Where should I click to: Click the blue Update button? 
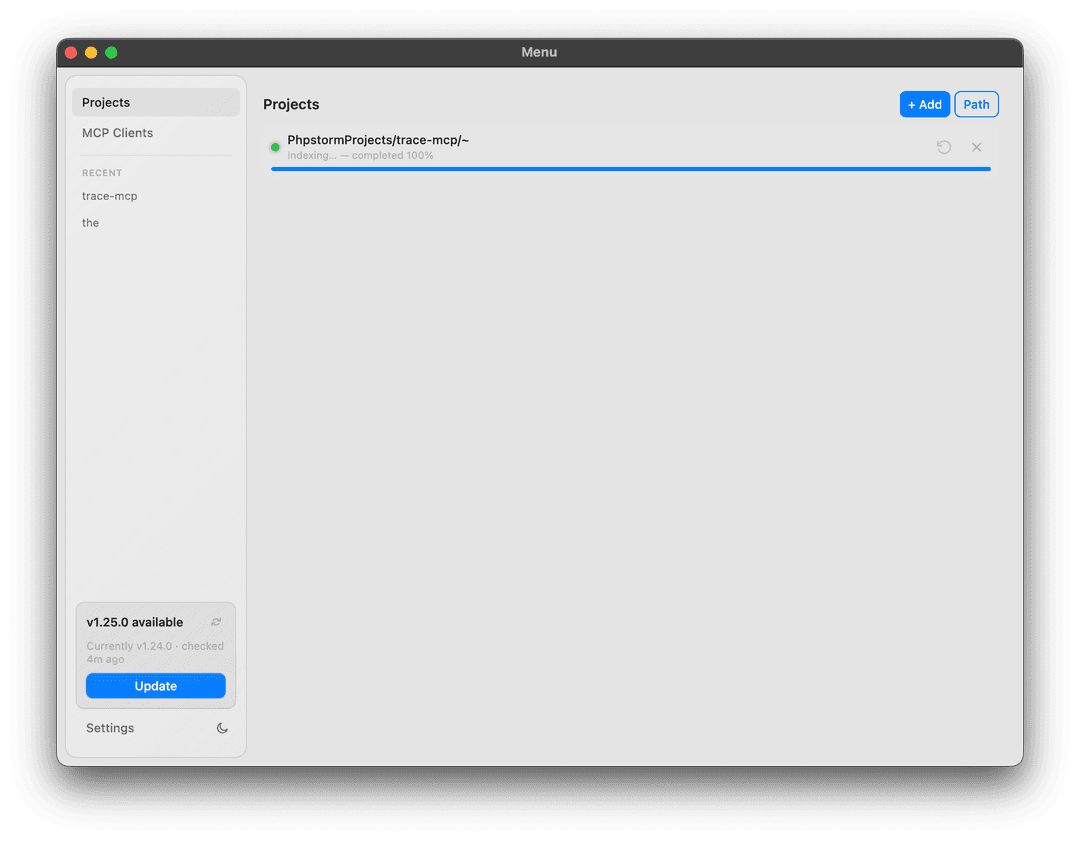click(156, 686)
